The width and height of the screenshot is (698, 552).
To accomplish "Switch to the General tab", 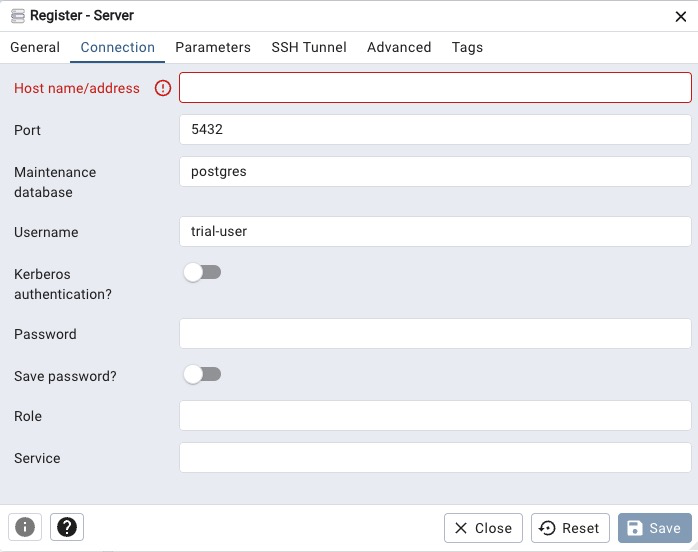I will click(35, 47).
